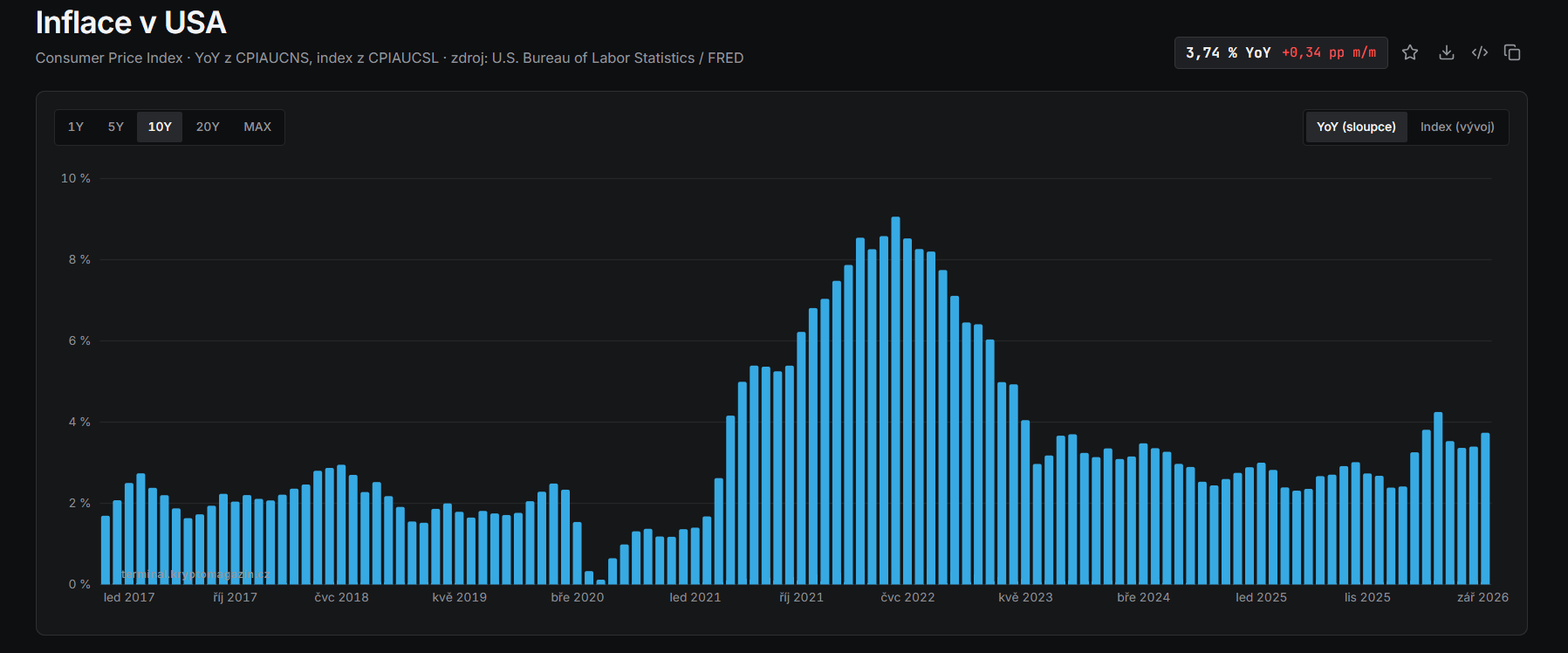Open the embed code icon
This screenshot has height=653, width=1568.
click(x=1480, y=52)
